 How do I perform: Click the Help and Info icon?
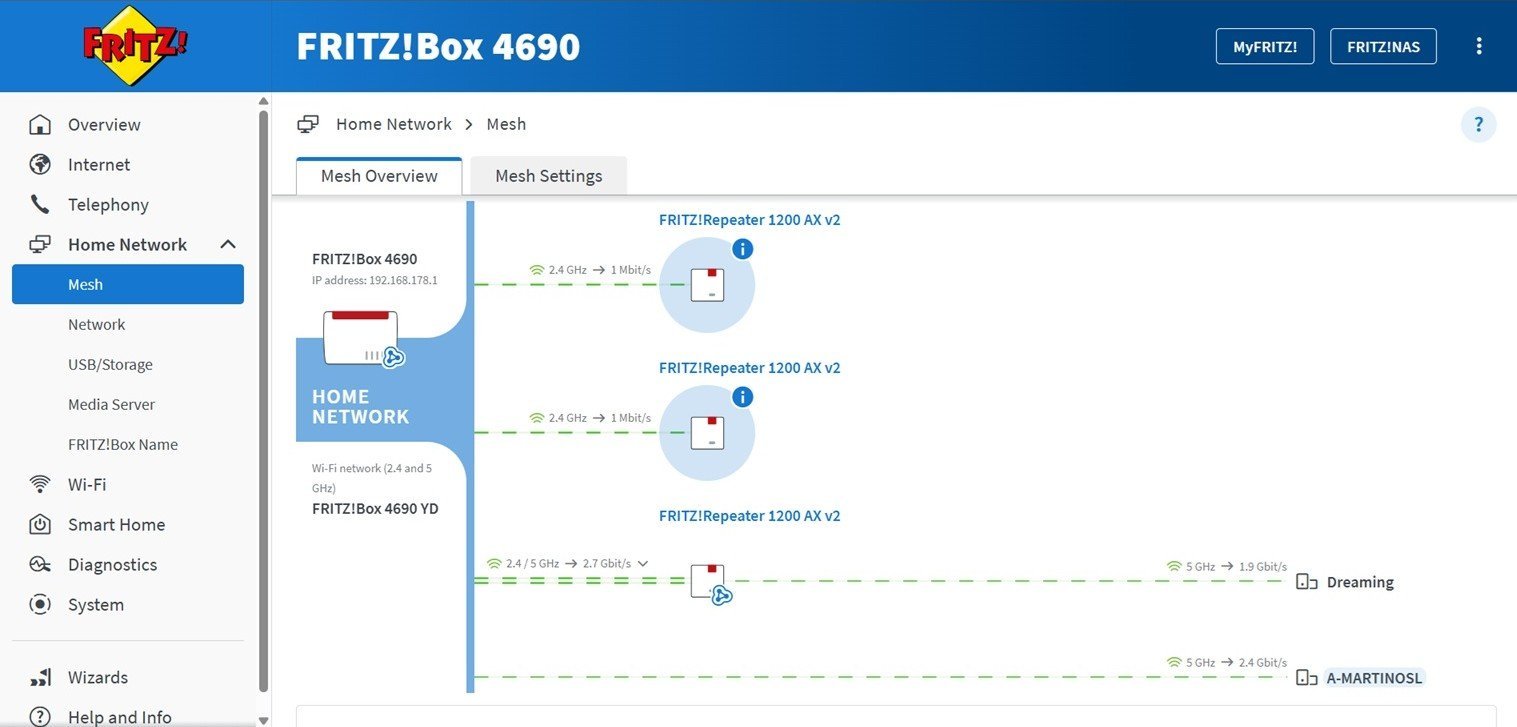click(40, 717)
